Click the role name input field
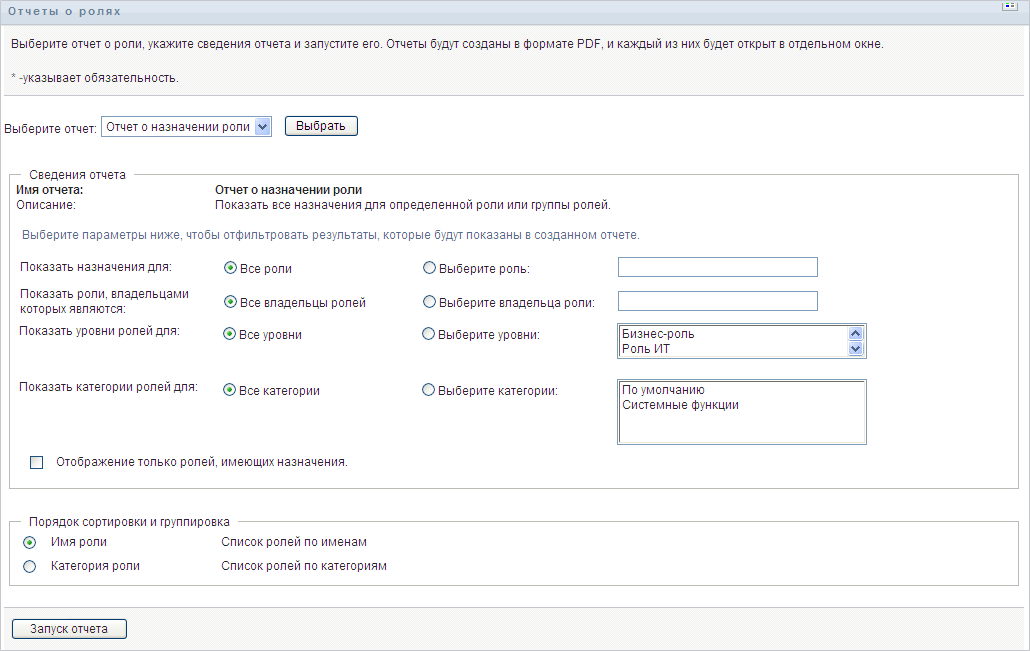 [718, 267]
